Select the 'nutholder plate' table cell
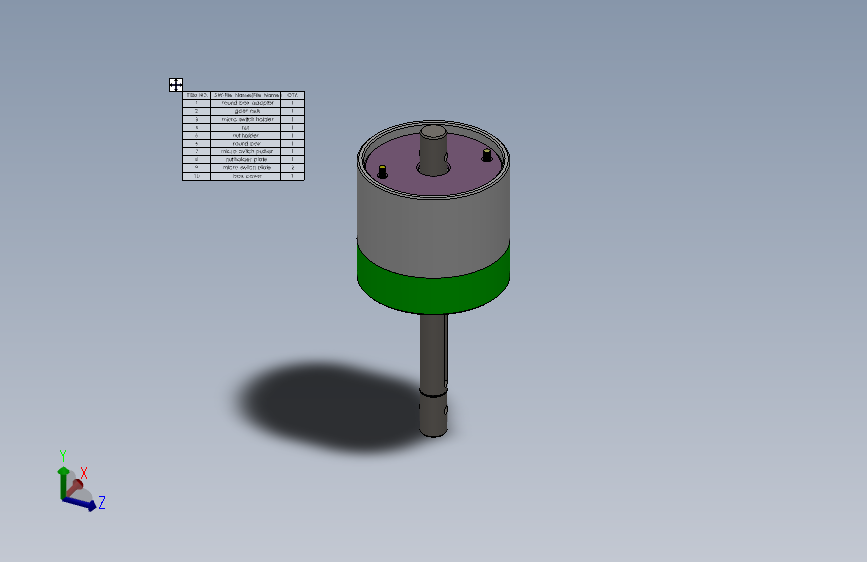 [x=246, y=159]
